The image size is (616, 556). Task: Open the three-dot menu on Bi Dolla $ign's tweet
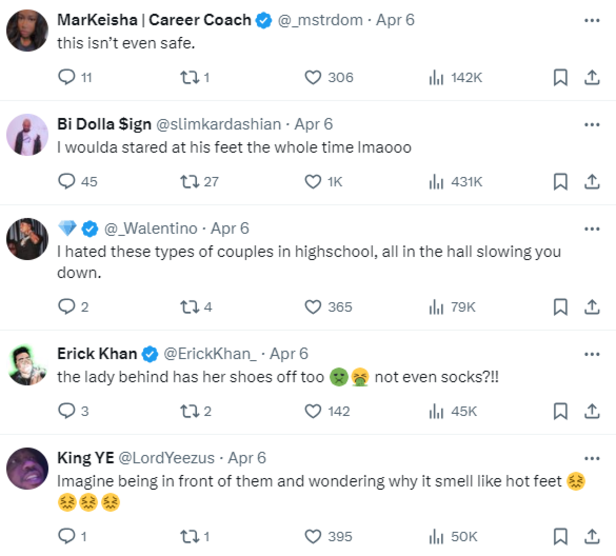pos(590,124)
